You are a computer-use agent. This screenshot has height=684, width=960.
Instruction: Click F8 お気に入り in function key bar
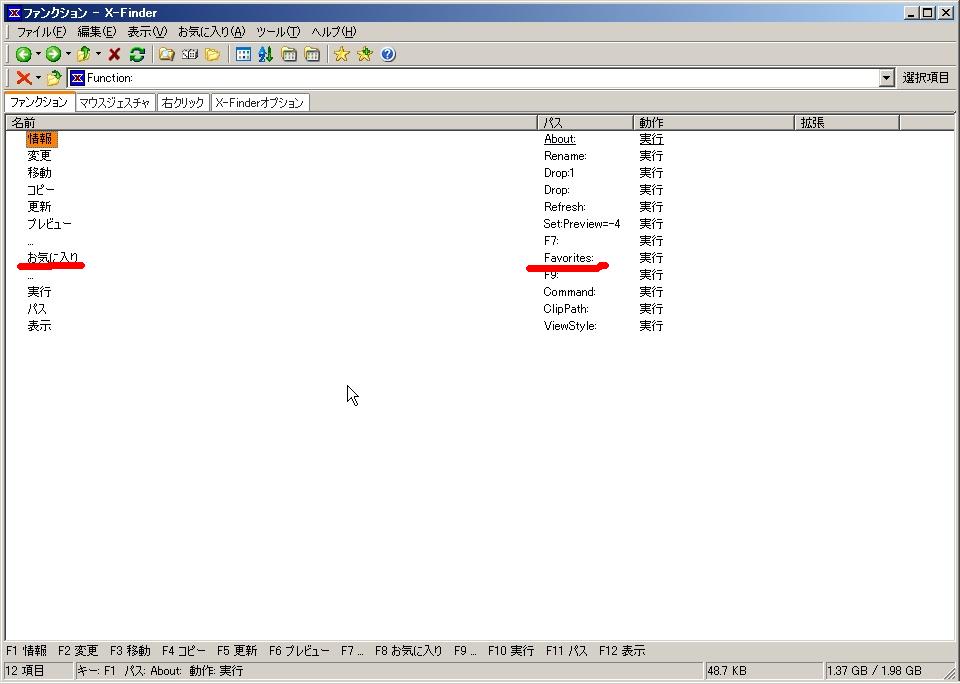point(408,651)
